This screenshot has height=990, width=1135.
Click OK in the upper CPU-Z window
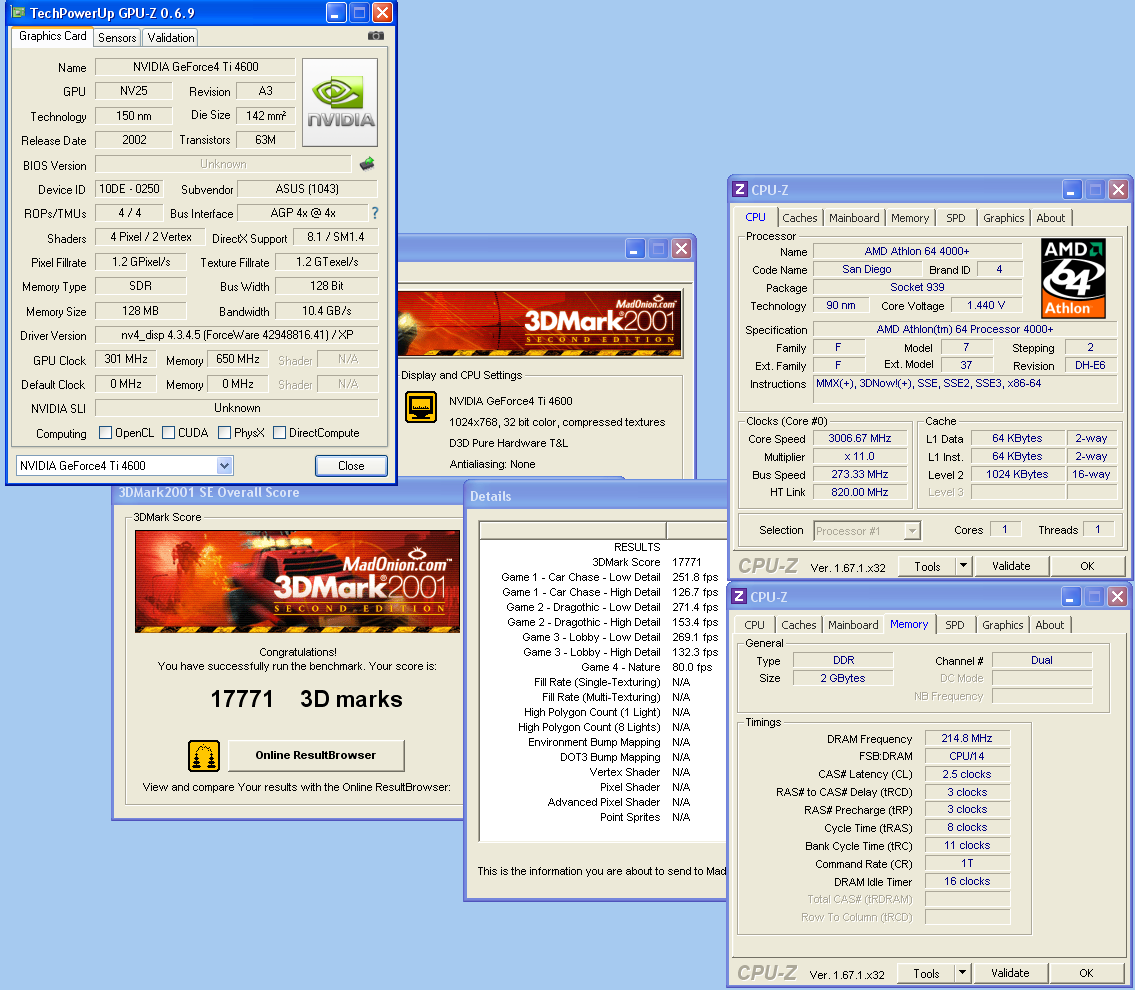point(1087,566)
